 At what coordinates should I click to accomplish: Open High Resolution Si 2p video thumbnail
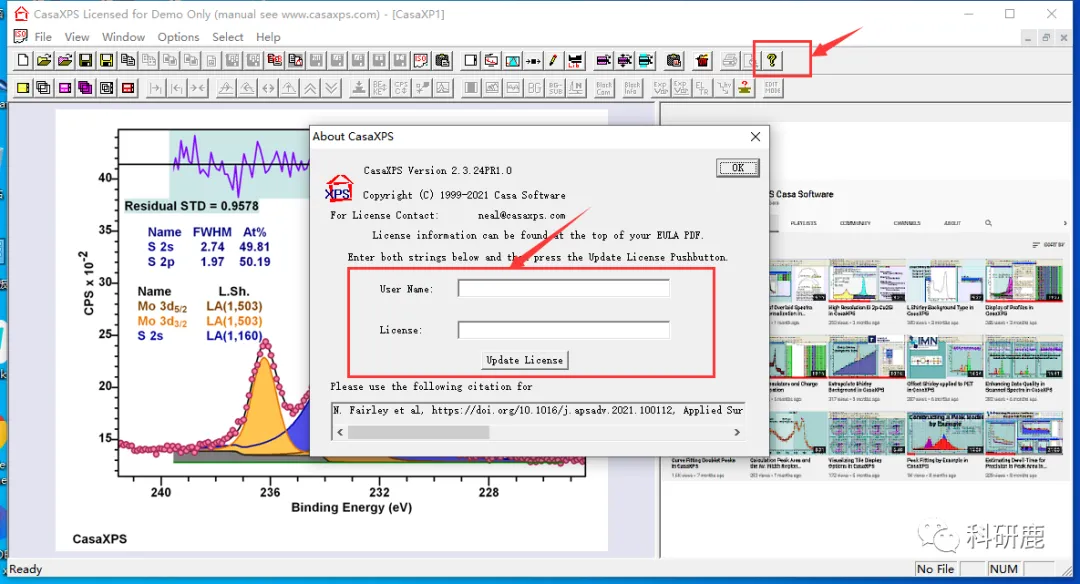tap(866, 281)
